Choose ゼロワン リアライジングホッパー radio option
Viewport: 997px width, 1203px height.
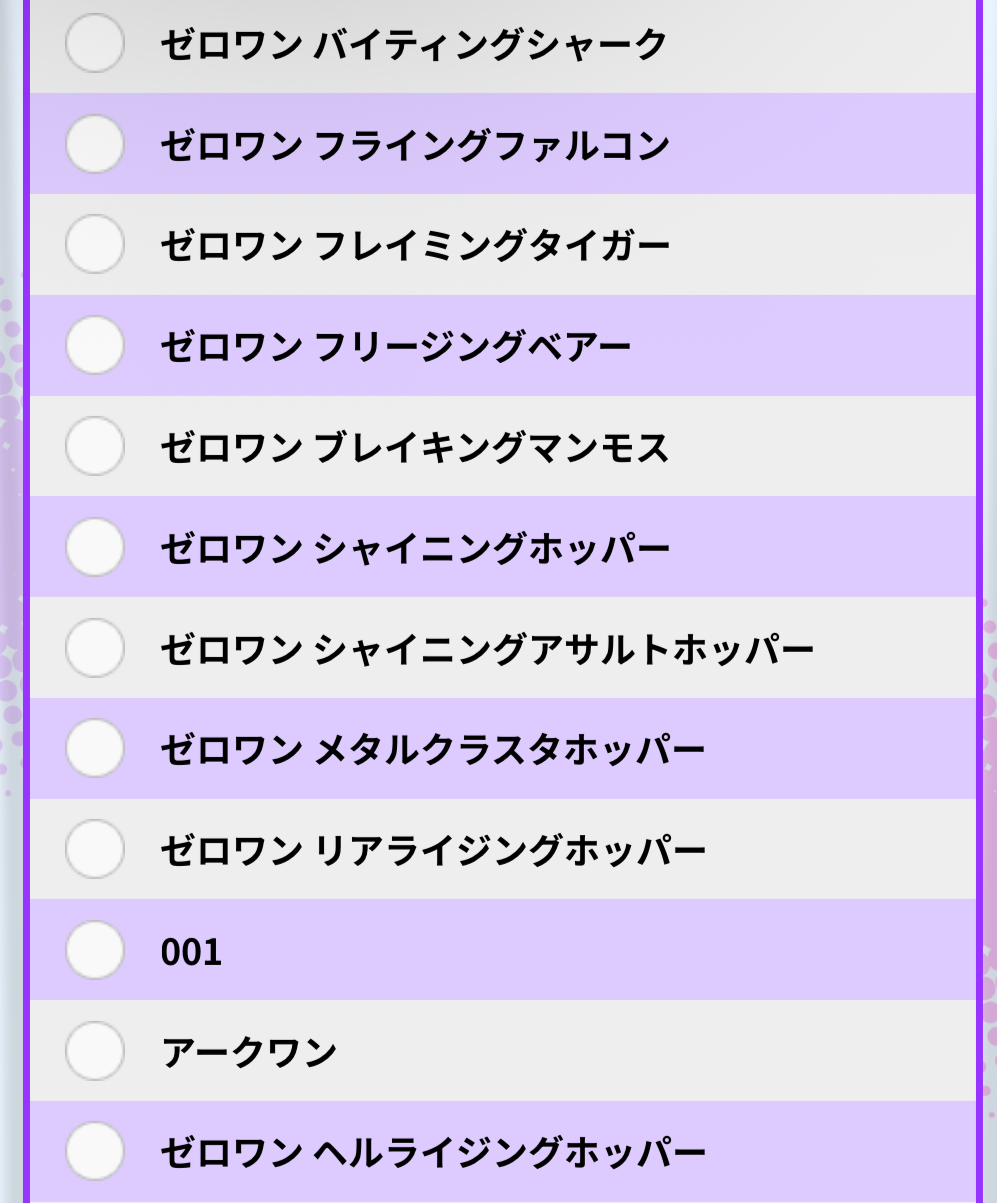(x=95, y=849)
